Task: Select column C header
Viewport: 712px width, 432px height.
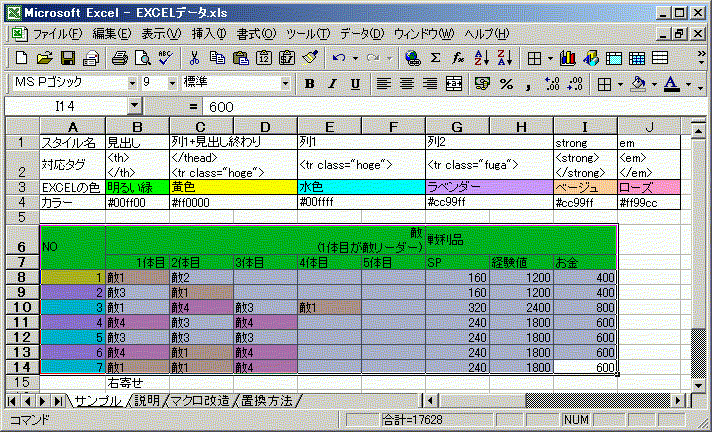Action: point(201,127)
